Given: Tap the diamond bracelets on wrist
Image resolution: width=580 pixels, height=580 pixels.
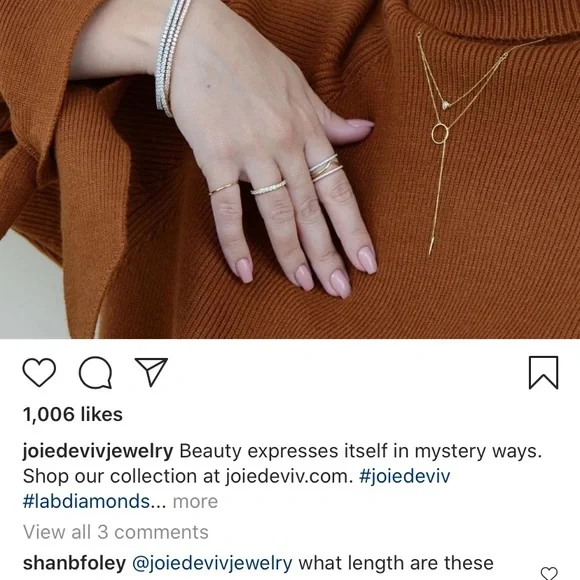Looking at the screenshot, I should (171, 57).
